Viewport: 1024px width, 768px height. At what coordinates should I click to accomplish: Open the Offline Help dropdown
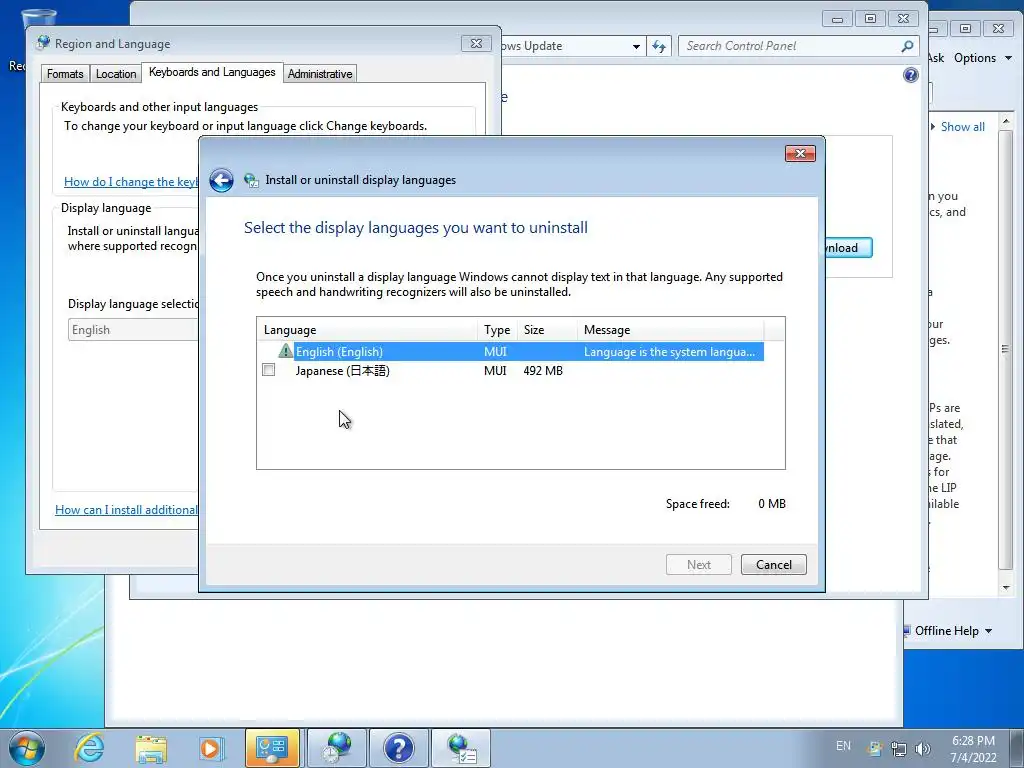pos(953,631)
